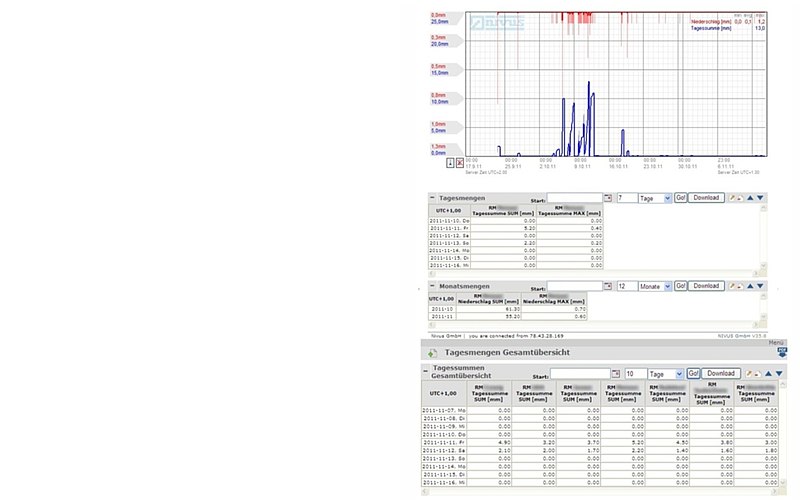The width and height of the screenshot is (800, 500).
Task: Collapse the Monatsmengen panel
Action: (x=432, y=286)
